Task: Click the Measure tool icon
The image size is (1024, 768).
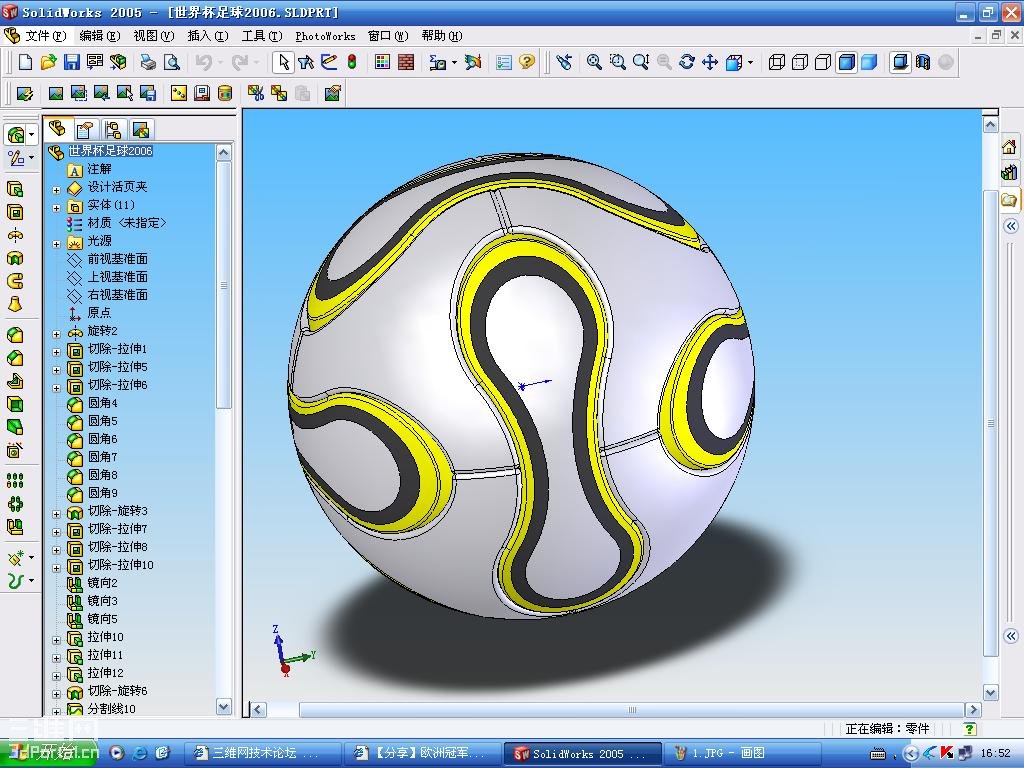Action: (x=437, y=62)
